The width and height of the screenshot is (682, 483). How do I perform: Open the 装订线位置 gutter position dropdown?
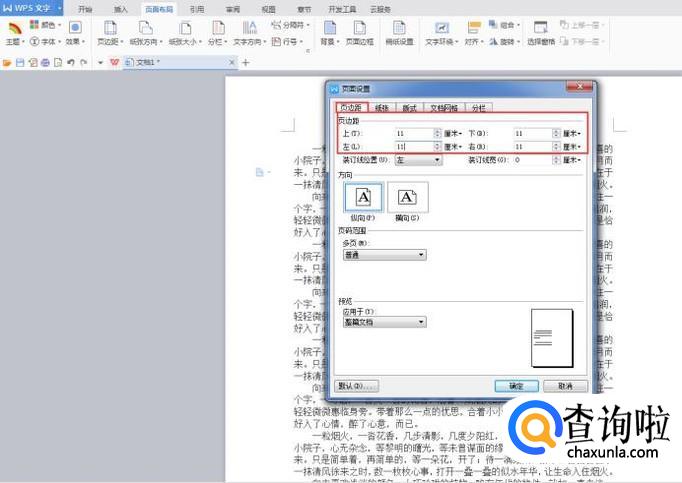coord(418,160)
